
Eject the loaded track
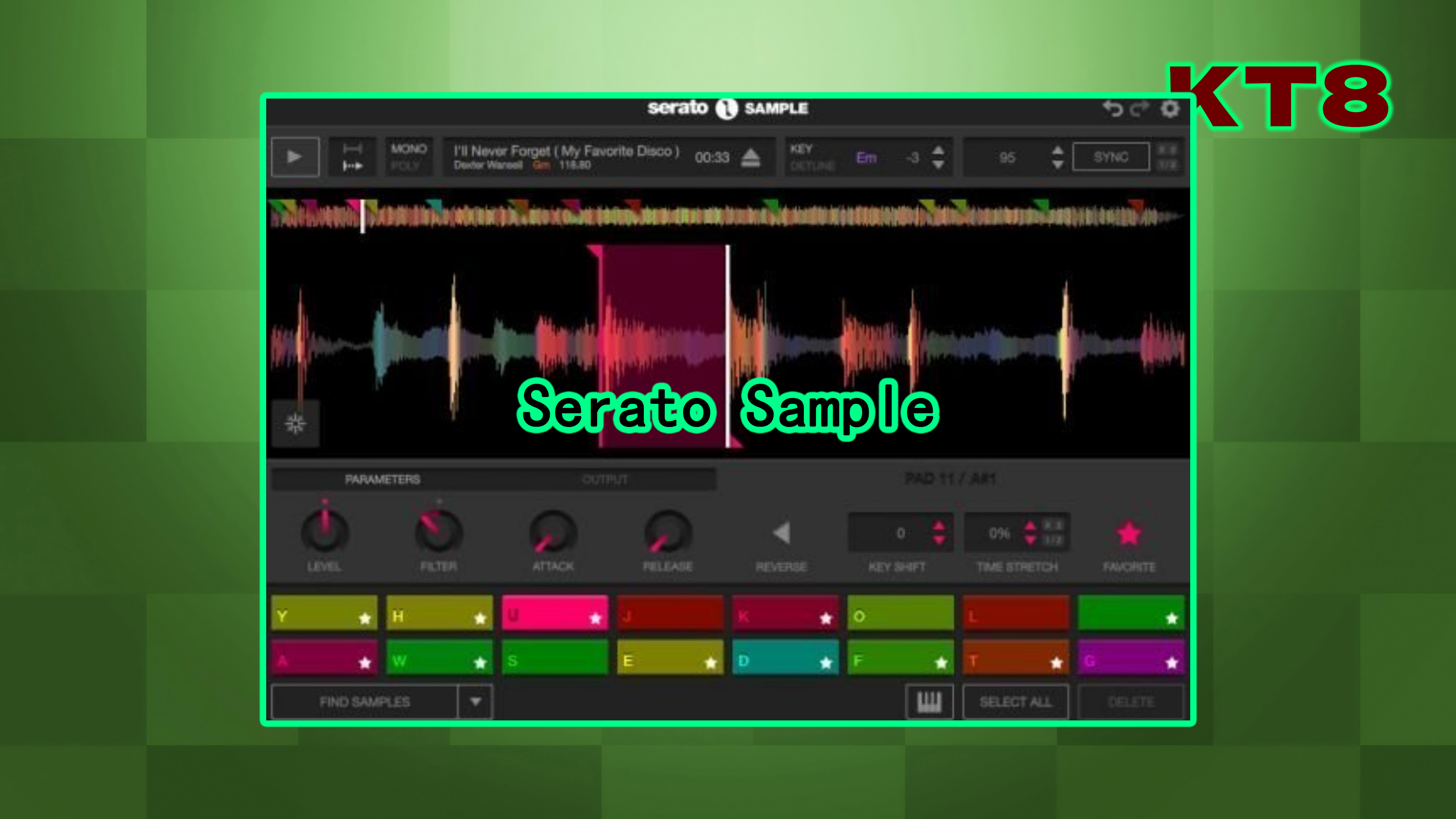click(751, 157)
